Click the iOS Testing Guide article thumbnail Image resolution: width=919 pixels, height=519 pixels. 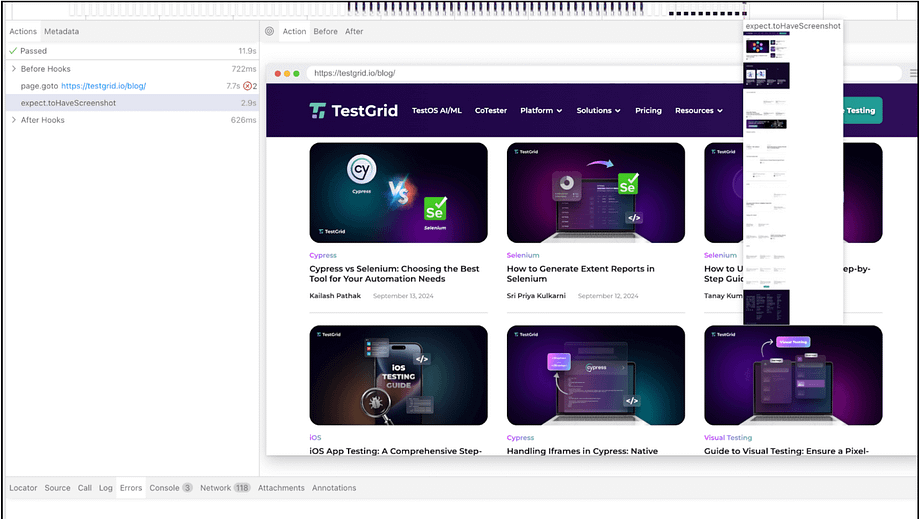click(399, 375)
